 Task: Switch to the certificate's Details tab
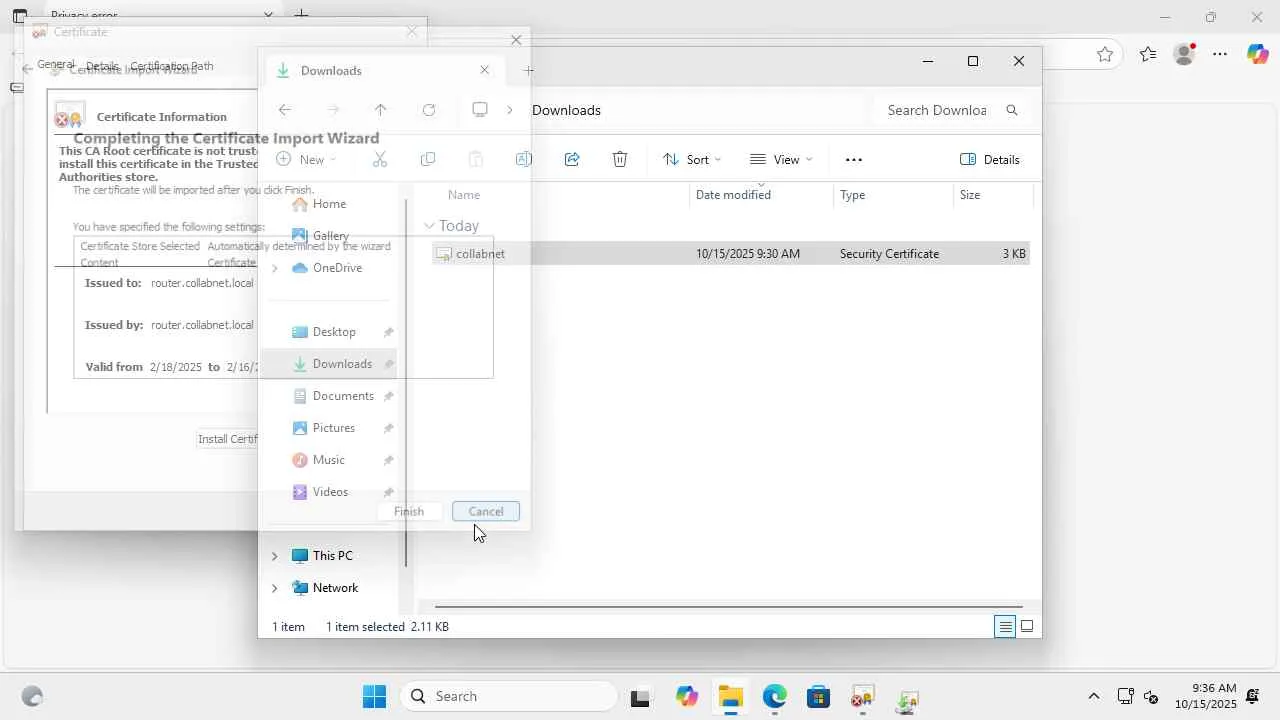click(x=102, y=66)
